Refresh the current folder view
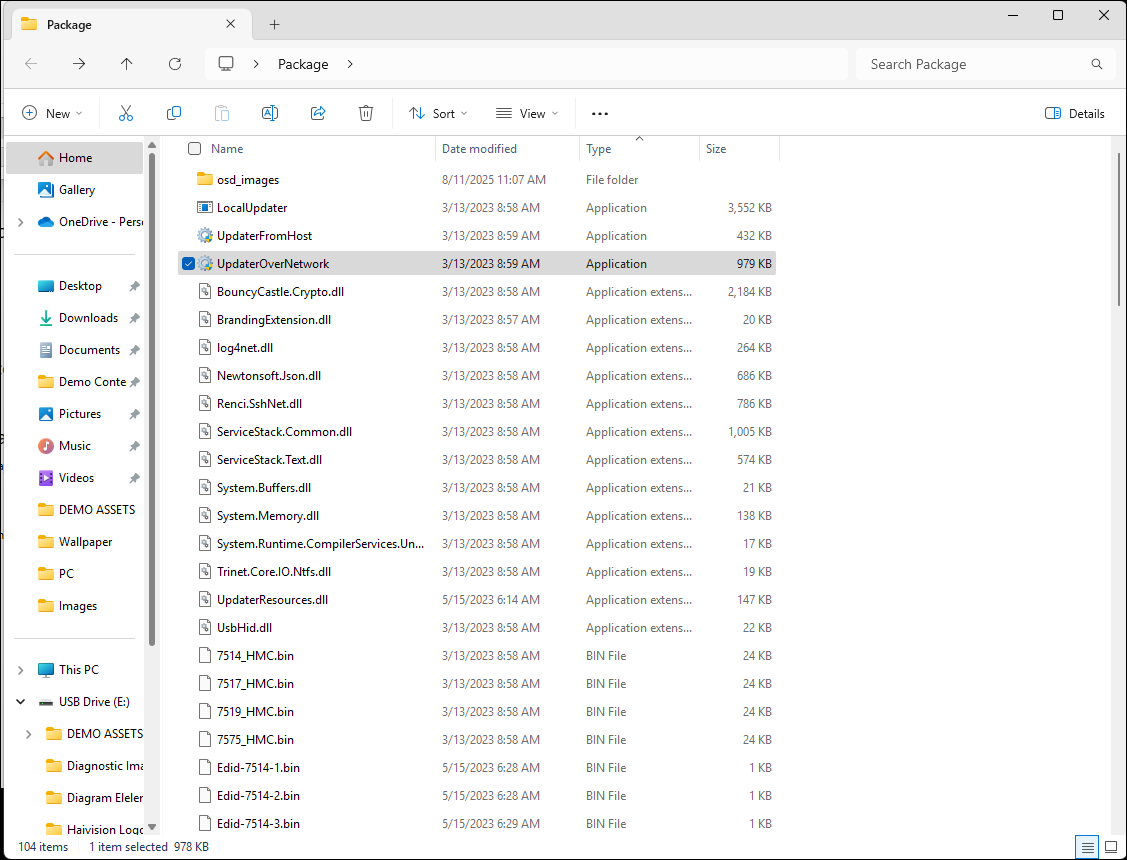This screenshot has width=1127, height=860. pos(175,64)
